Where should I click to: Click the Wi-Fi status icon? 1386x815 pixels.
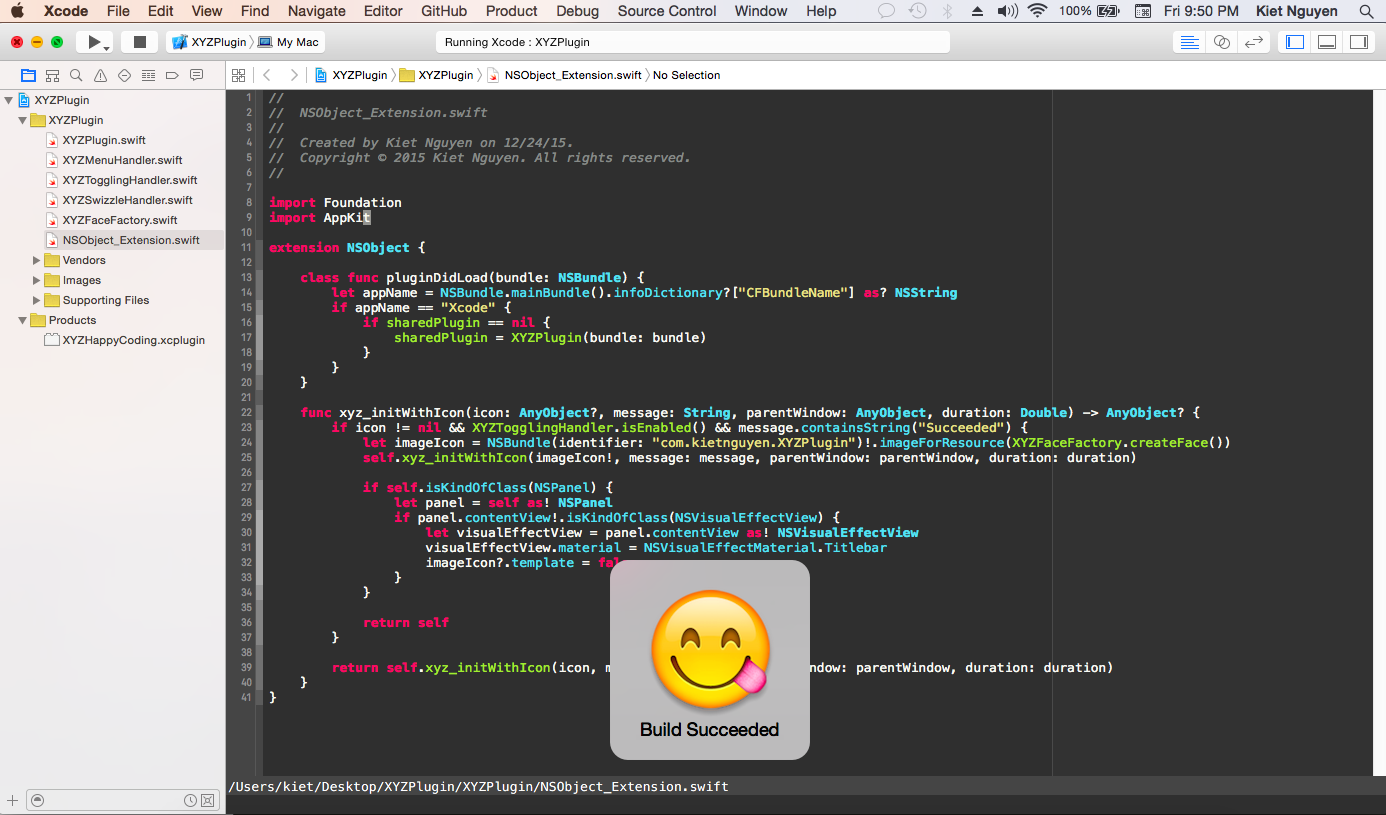point(1037,11)
